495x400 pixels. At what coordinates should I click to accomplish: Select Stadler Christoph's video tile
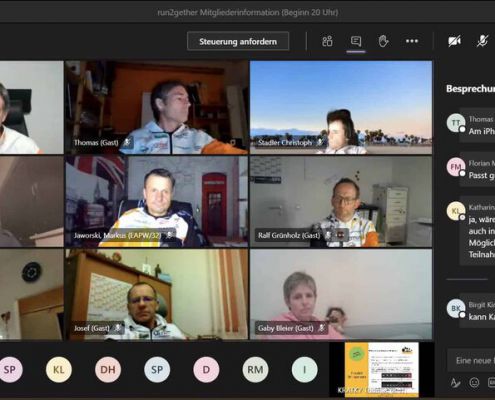click(341, 107)
